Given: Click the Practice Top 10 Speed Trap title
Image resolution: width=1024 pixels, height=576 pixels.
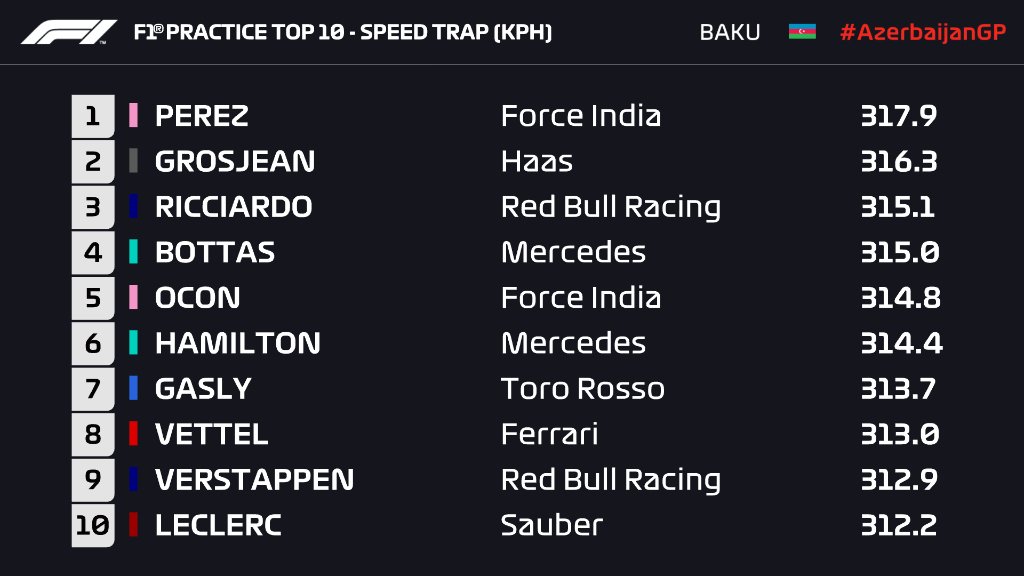Looking at the screenshot, I should [342, 32].
